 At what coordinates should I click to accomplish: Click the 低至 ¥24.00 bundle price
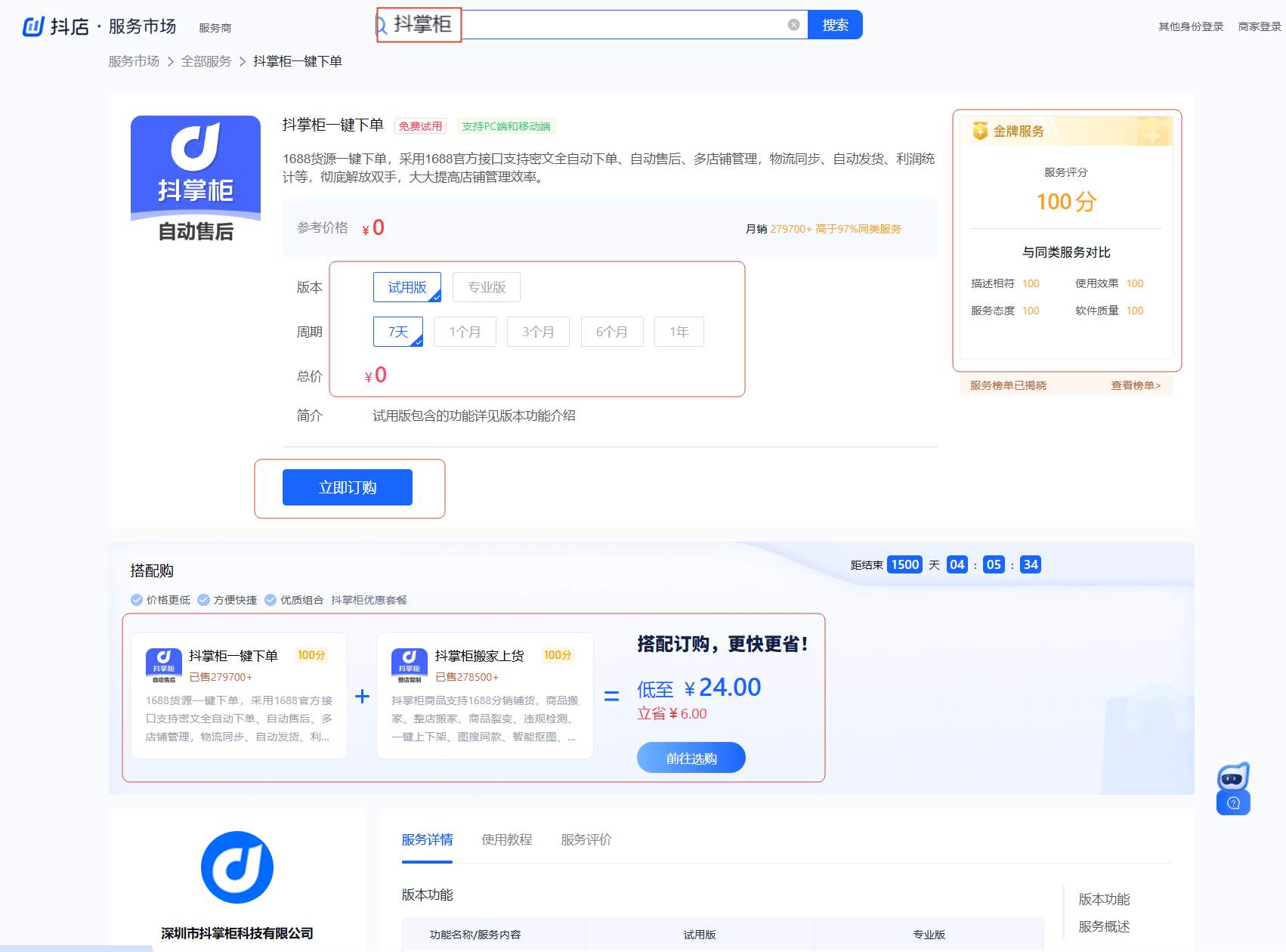[699, 688]
